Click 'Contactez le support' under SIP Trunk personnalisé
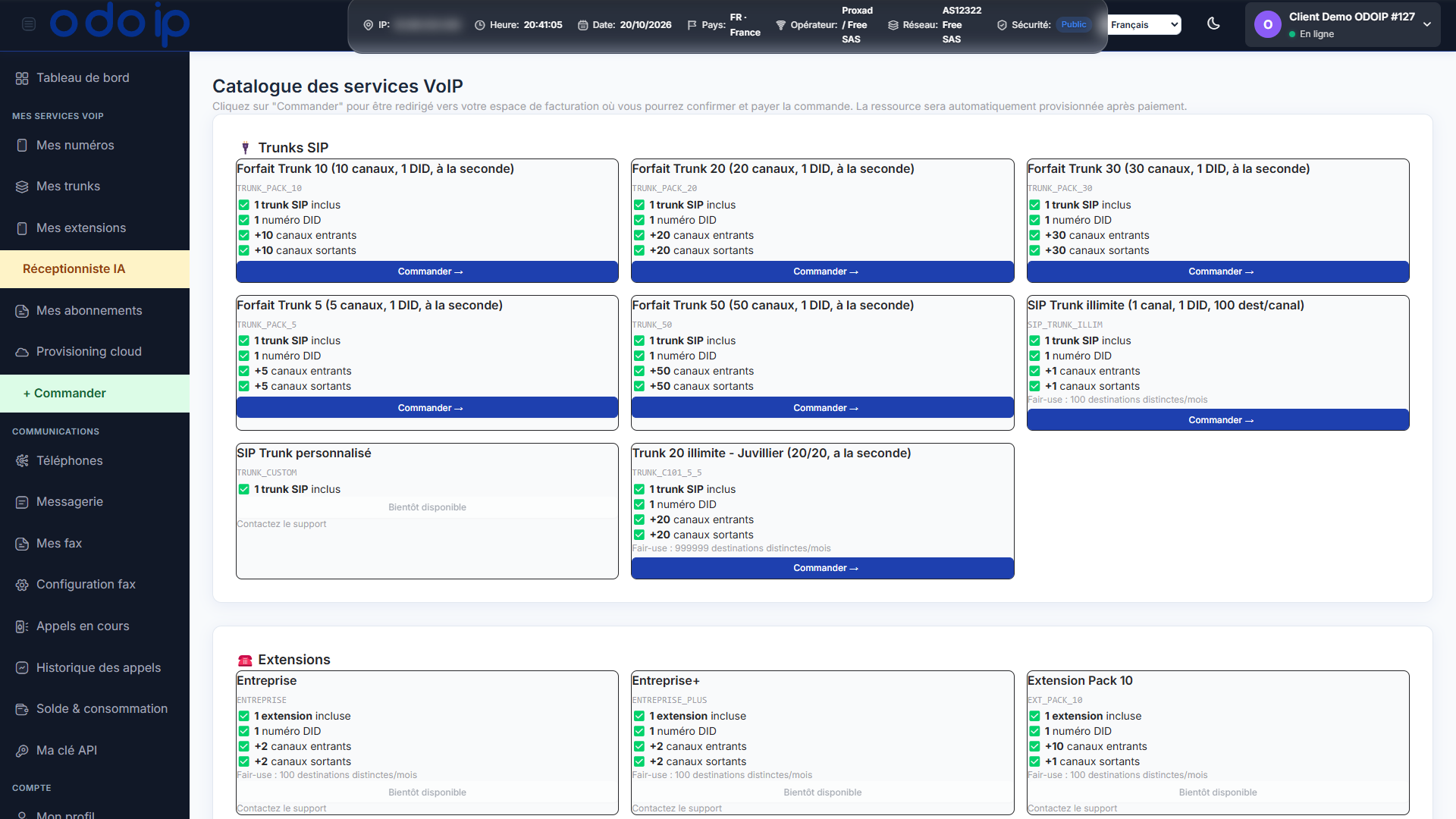This screenshot has height=819, width=1456. (x=281, y=524)
